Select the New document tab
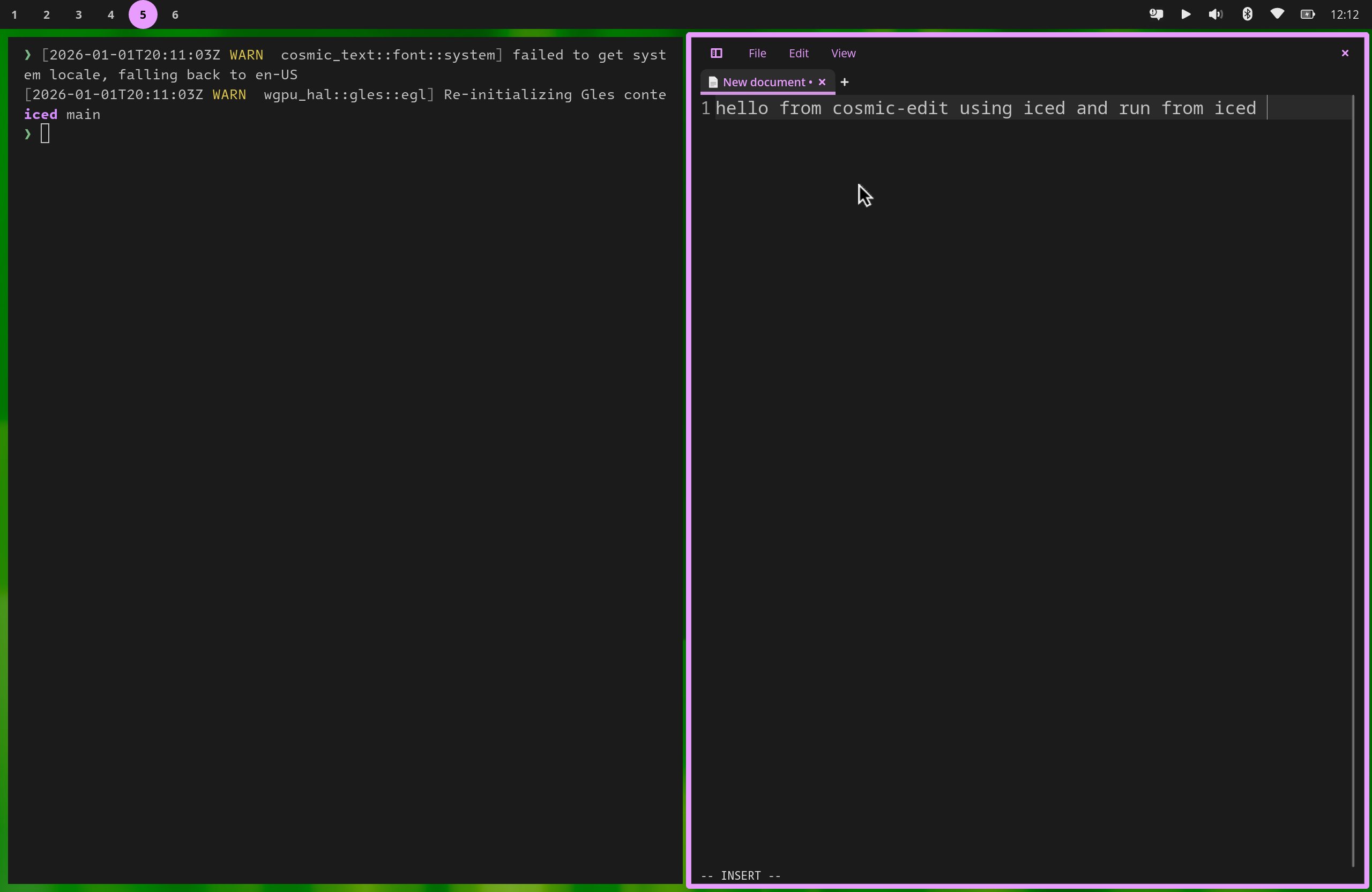Screen dimensions: 1372x892 pos(763,83)
